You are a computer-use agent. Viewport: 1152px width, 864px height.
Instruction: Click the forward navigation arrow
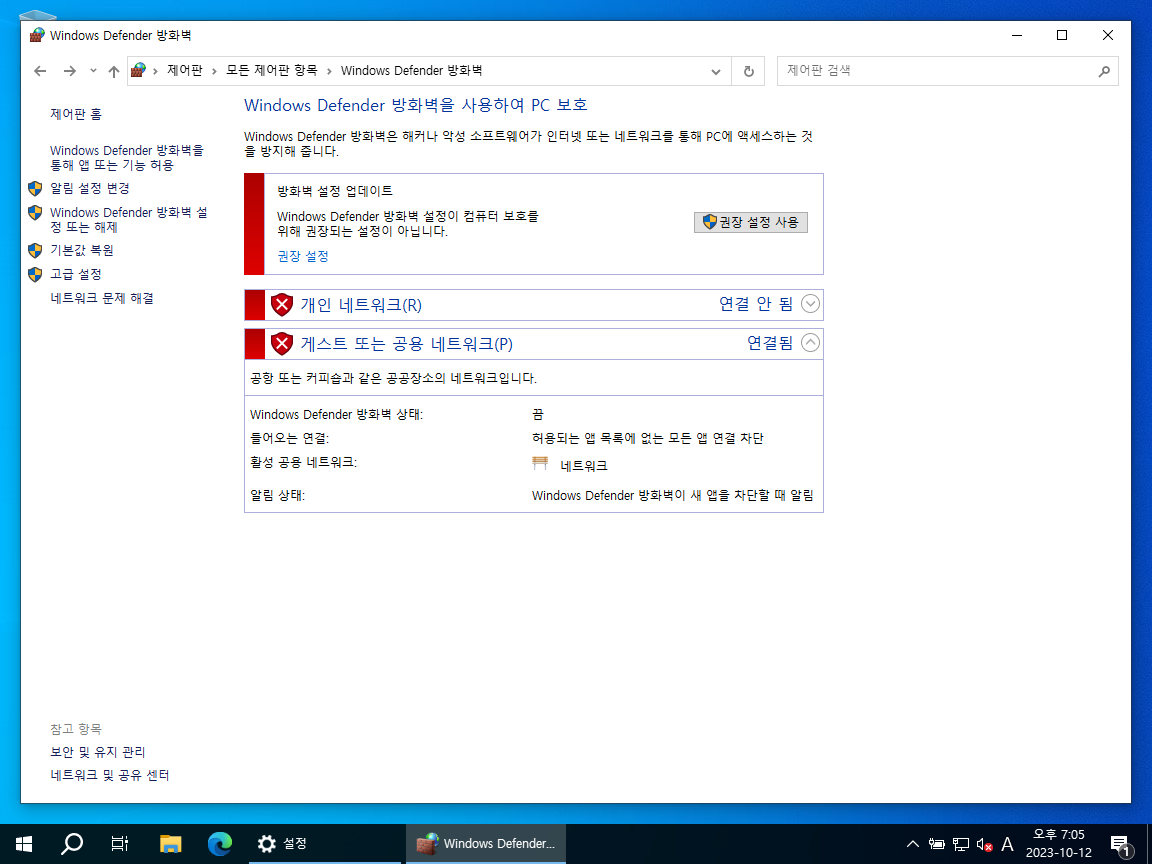[70, 71]
